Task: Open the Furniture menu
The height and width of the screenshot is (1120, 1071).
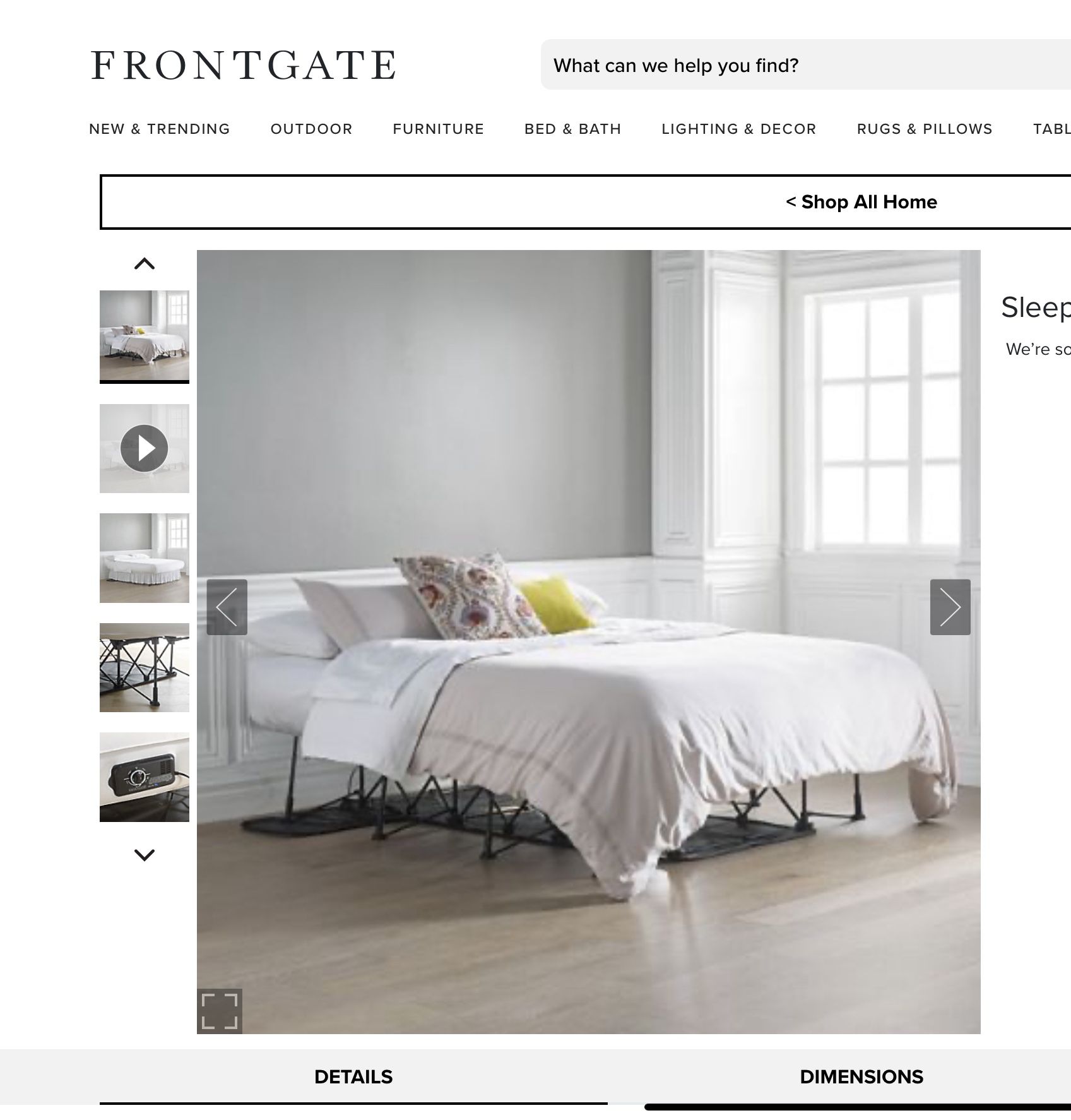Action: 438,129
